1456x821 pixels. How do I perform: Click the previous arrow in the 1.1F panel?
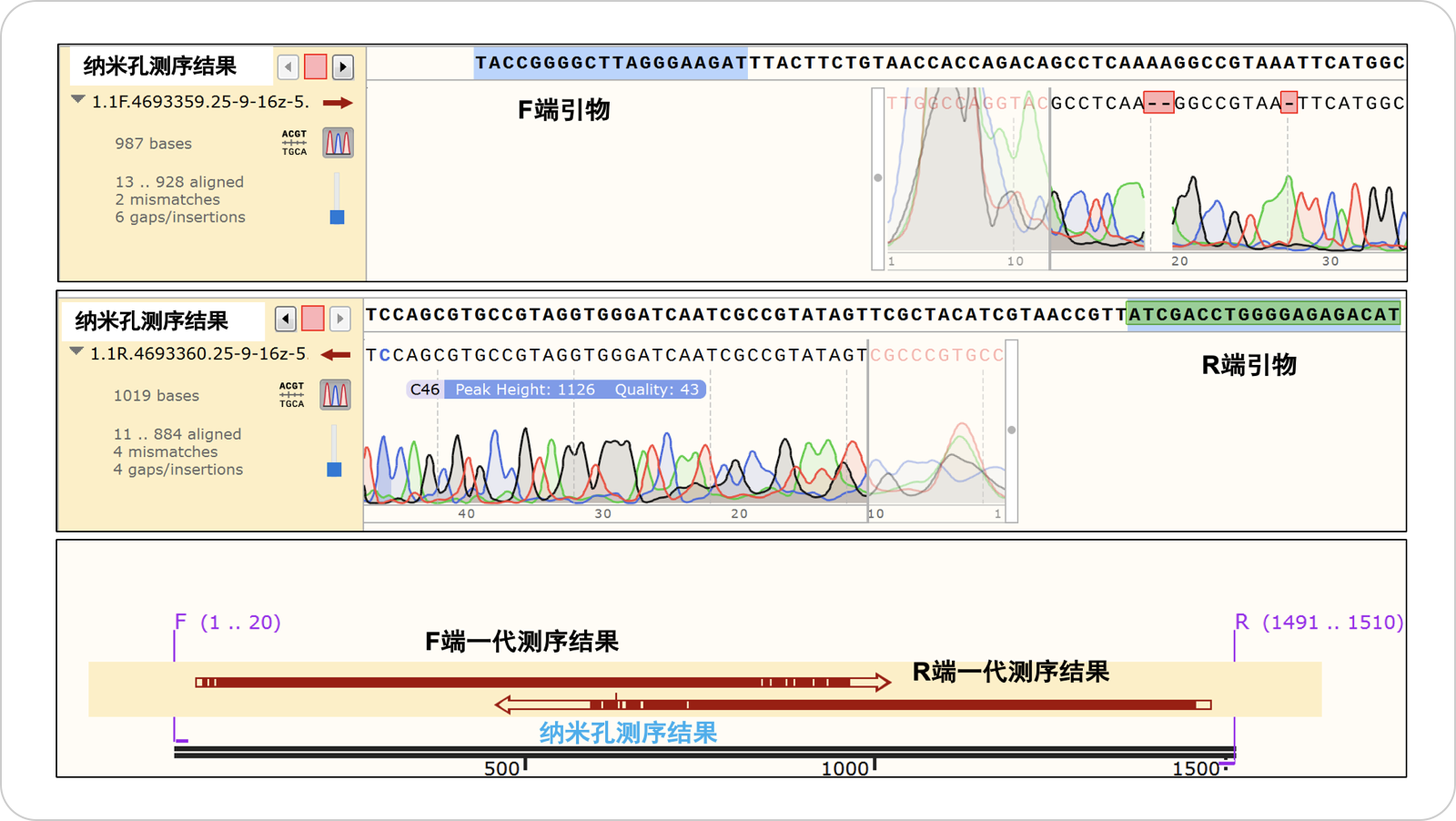click(x=288, y=66)
